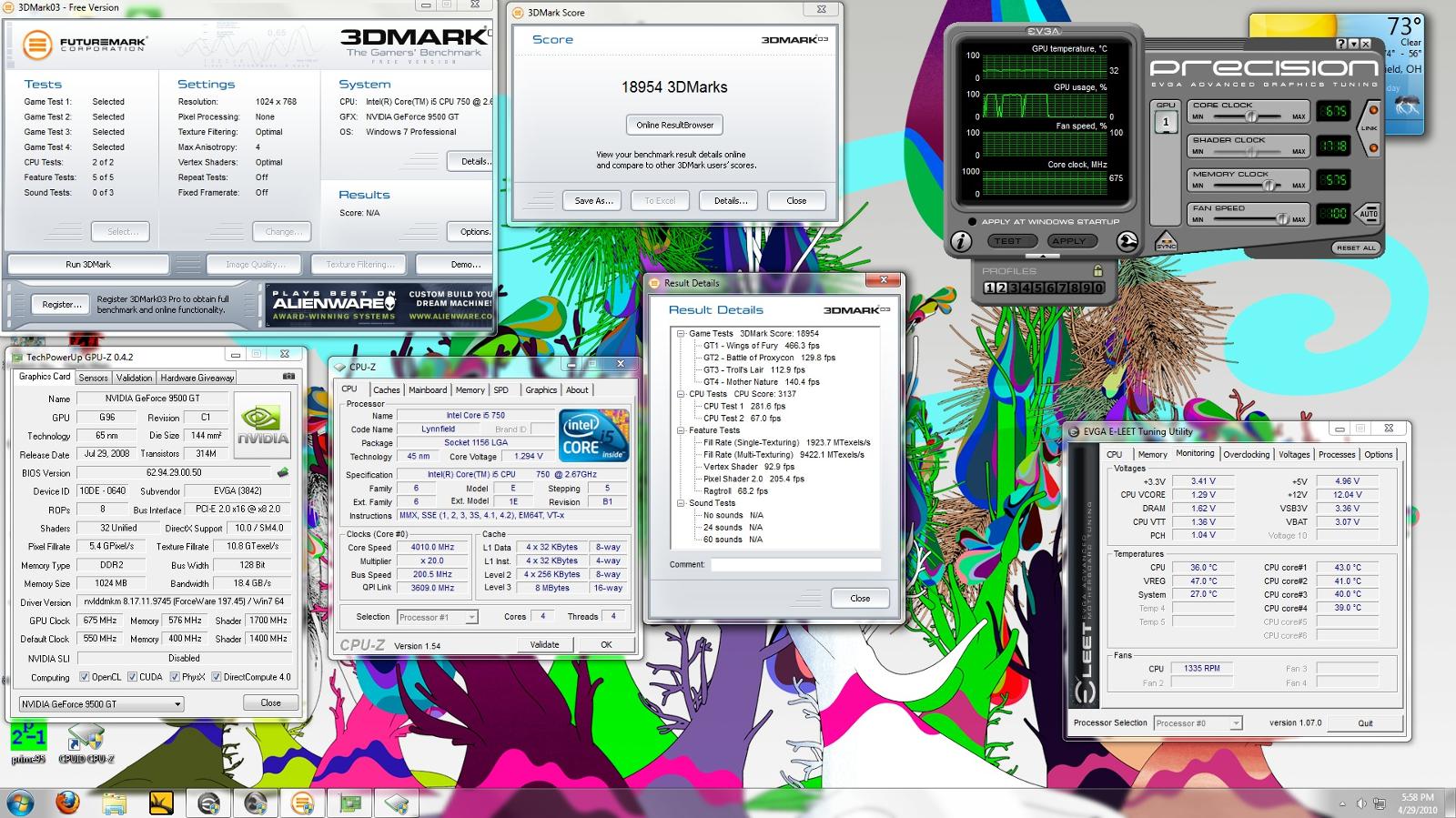Click the yellow grass icon in taskbar
The height and width of the screenshot is (818, 1456).
point(161,803)
